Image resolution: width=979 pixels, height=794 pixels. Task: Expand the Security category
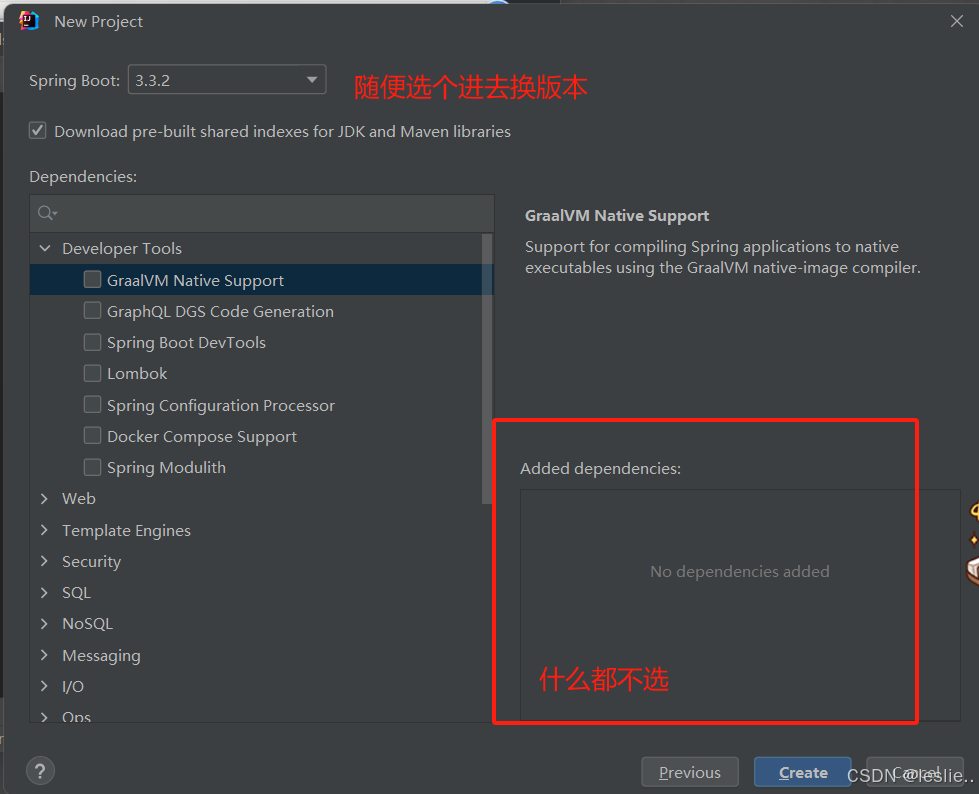pyautogui.click(x=44, y=561)
